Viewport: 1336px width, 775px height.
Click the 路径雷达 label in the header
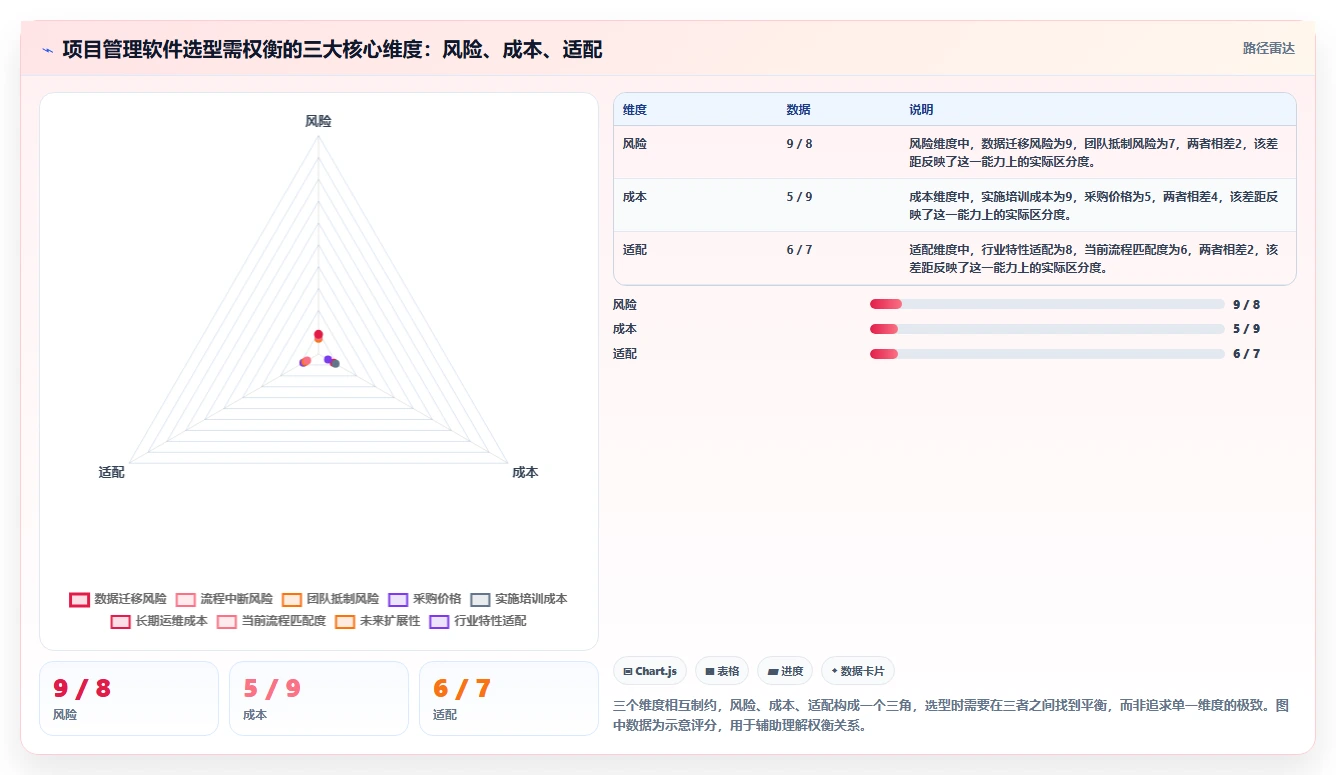coord(1268,48)
